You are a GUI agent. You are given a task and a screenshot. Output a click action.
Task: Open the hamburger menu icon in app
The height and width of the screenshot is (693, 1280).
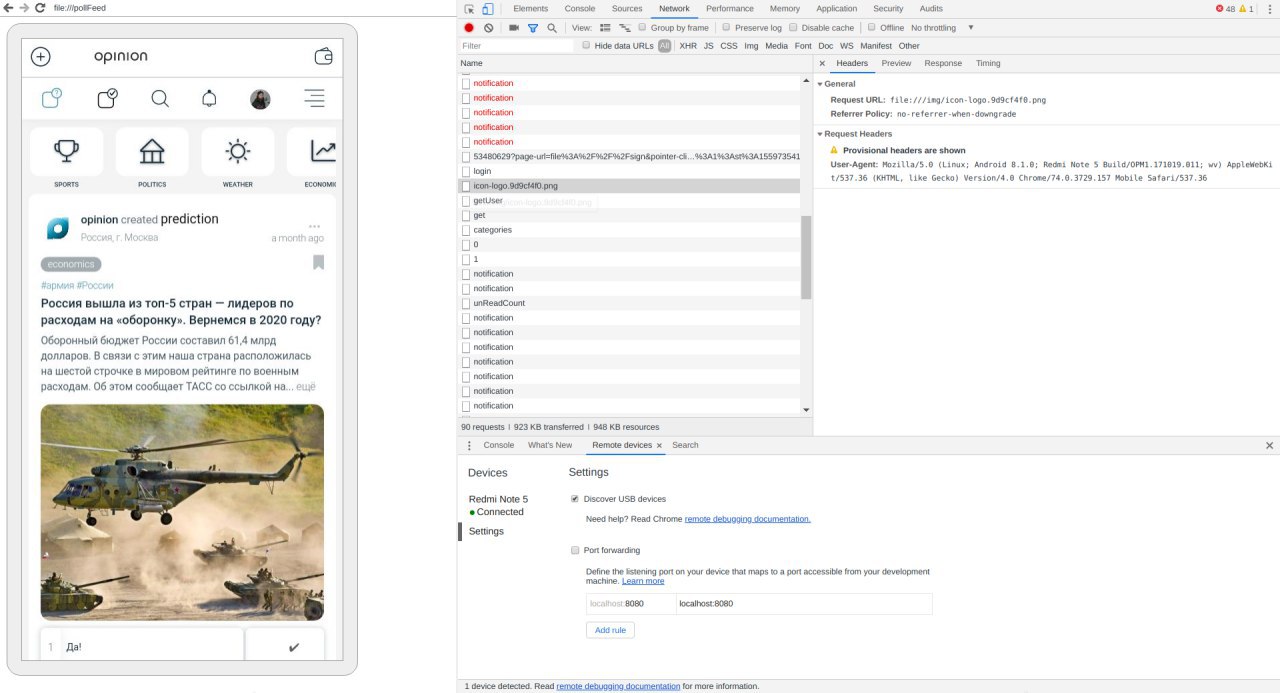click(x=315, y=99)
